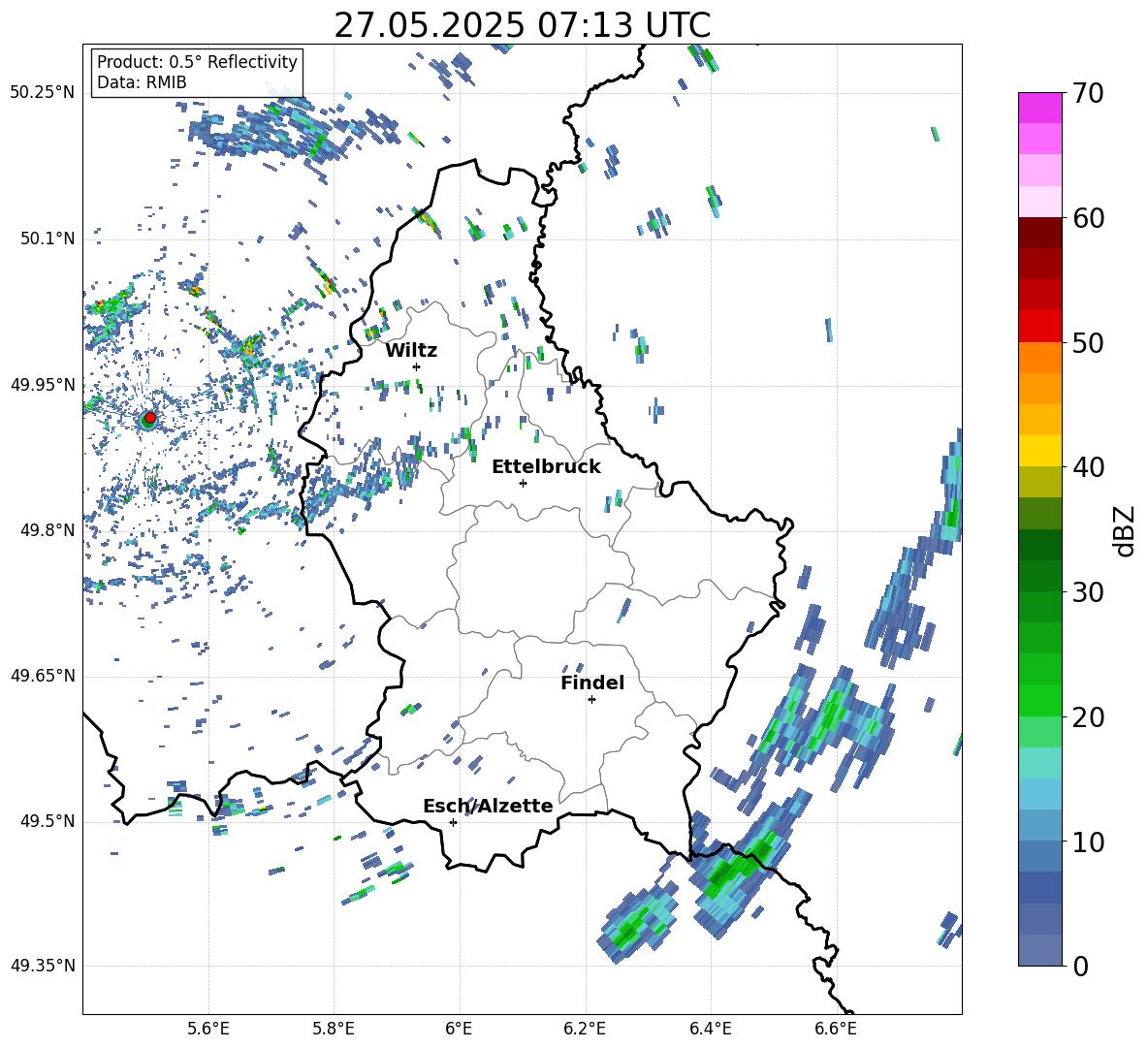Click the 49.95°N latitude label
The width and height of the screenshot is (1148, 1048).
pos(43,385)
